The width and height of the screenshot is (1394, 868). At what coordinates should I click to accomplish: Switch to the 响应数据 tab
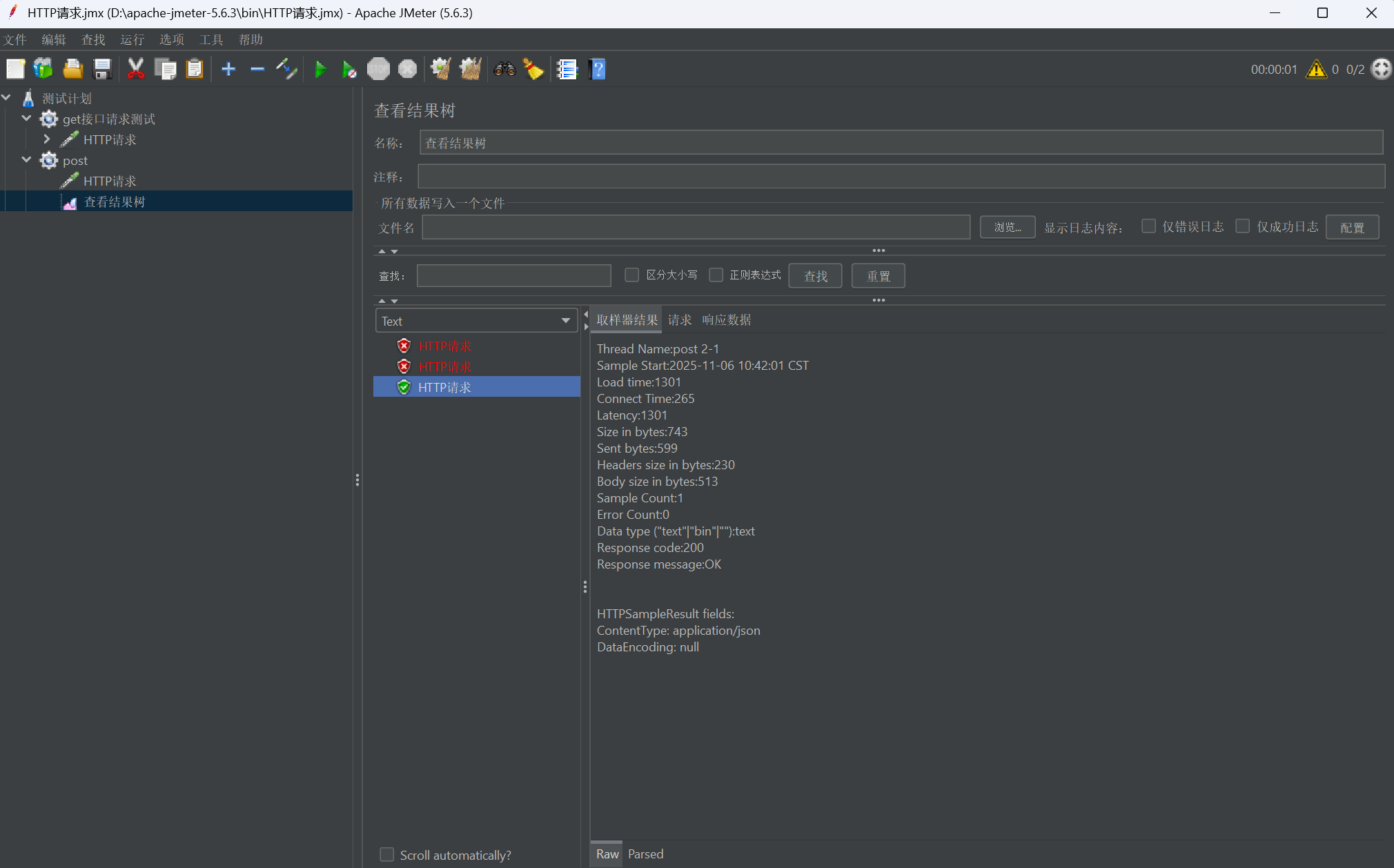point(726,319)
